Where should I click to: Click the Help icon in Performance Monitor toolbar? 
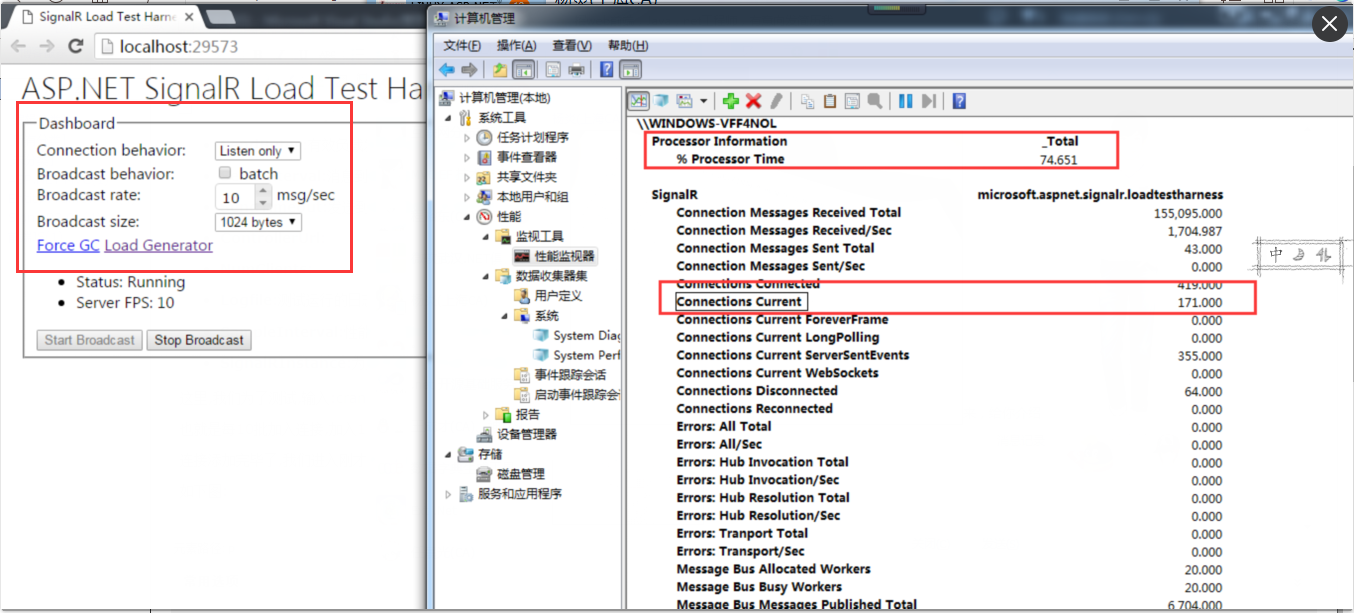pyautogui.click(x=959, y=101)
